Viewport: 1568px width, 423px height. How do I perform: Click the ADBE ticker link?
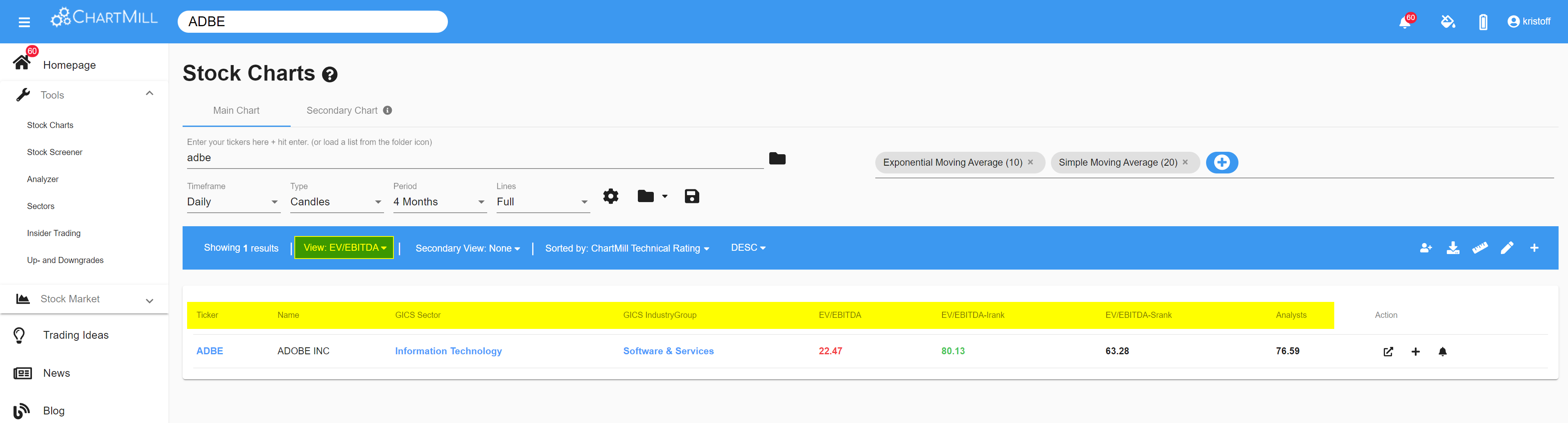pos(209,351)
